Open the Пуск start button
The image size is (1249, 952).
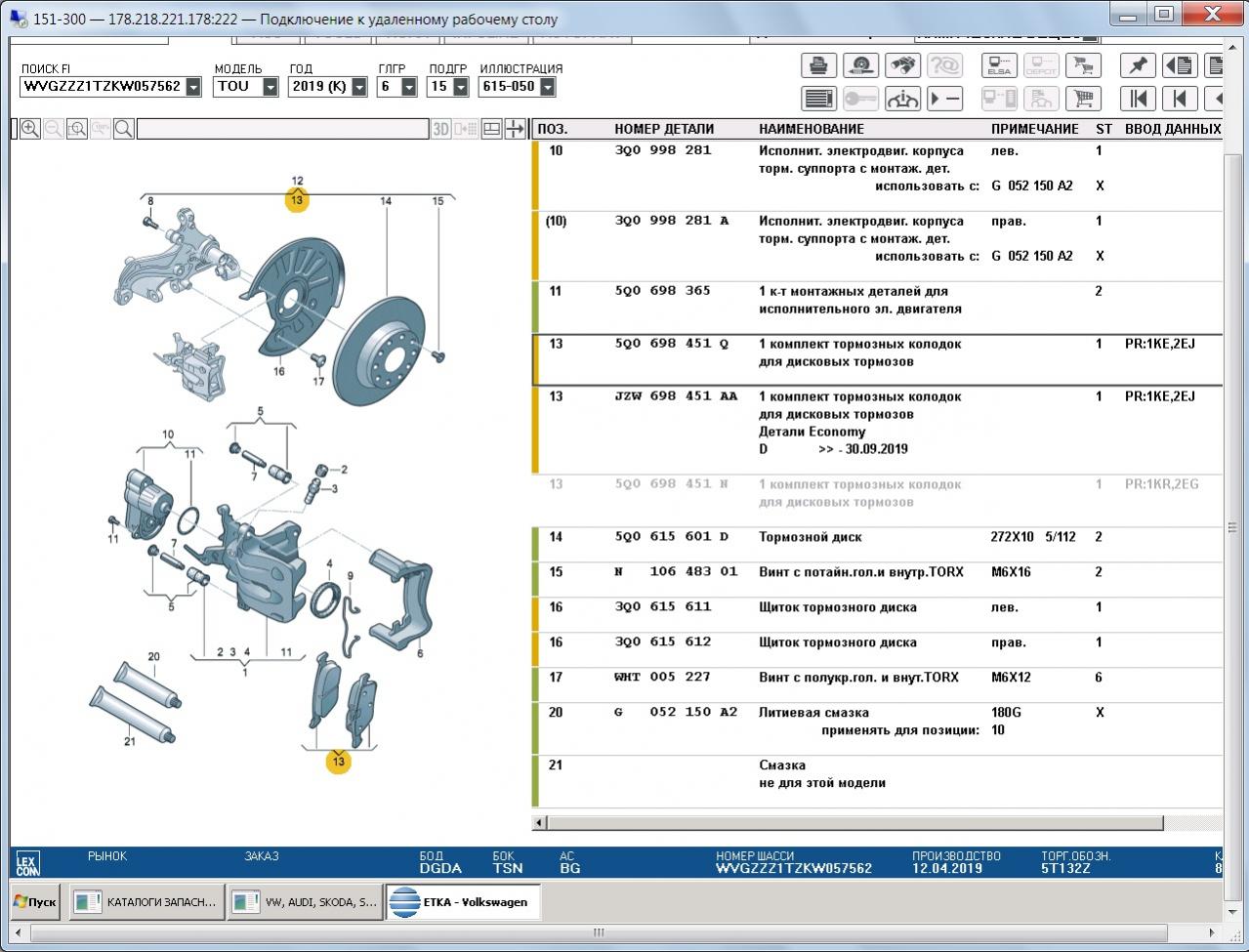[35, 902]
